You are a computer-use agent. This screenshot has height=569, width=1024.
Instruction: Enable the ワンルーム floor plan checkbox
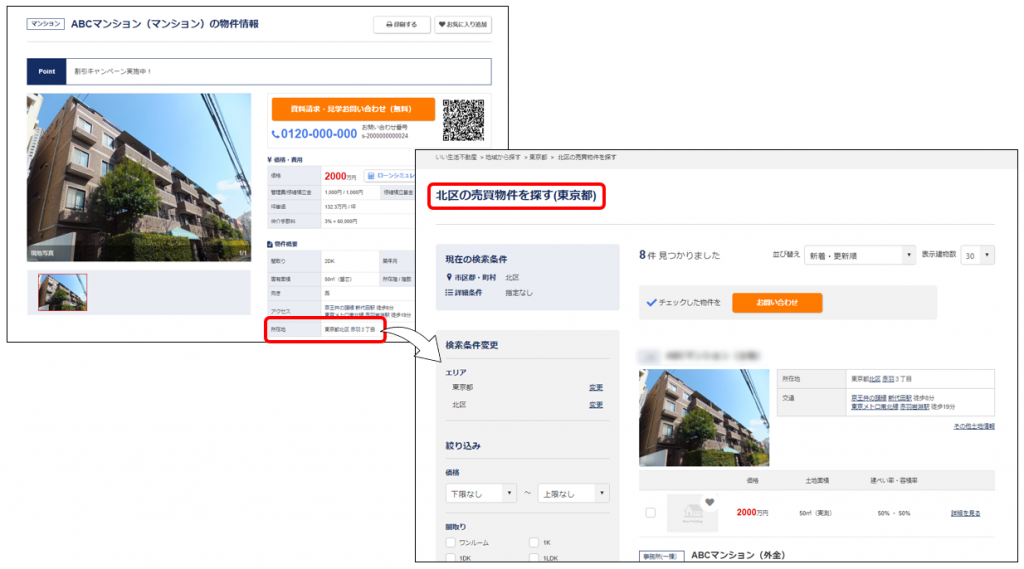(451, 542)
